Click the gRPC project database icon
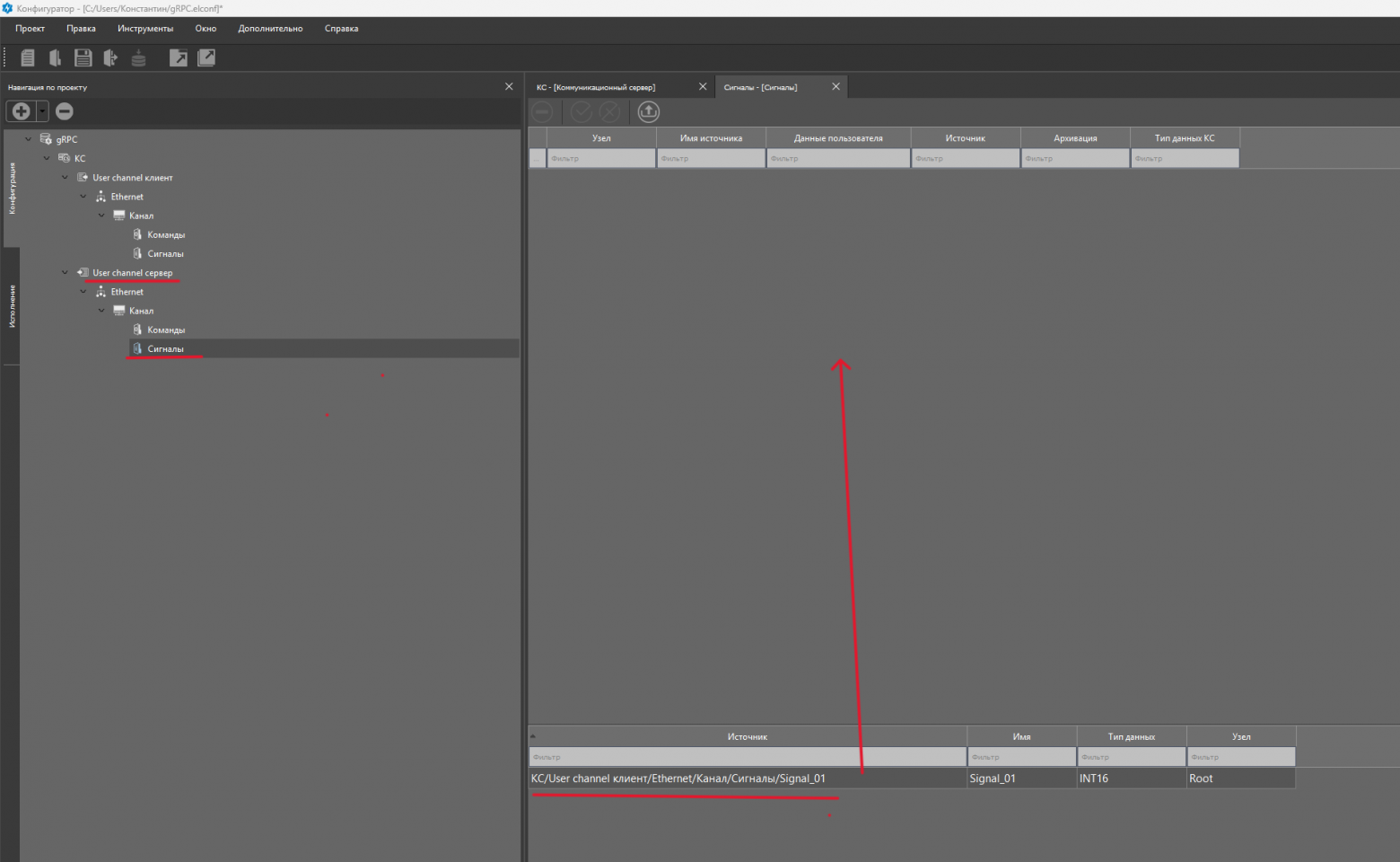Screen dimensions: 1400x862 (x=46, y=139)
